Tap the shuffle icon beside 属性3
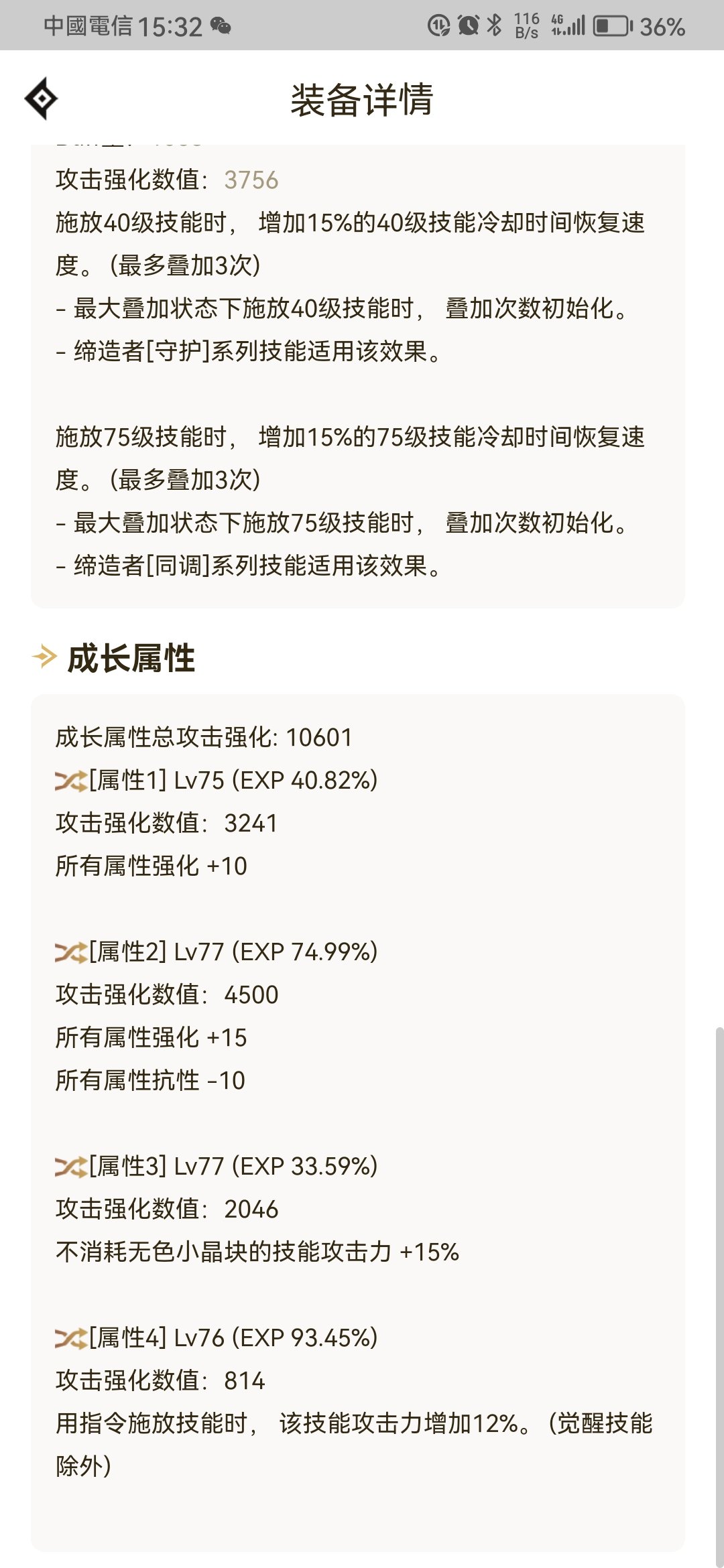The height and width of the screenshot is (1568, 724). (71, 1167)
